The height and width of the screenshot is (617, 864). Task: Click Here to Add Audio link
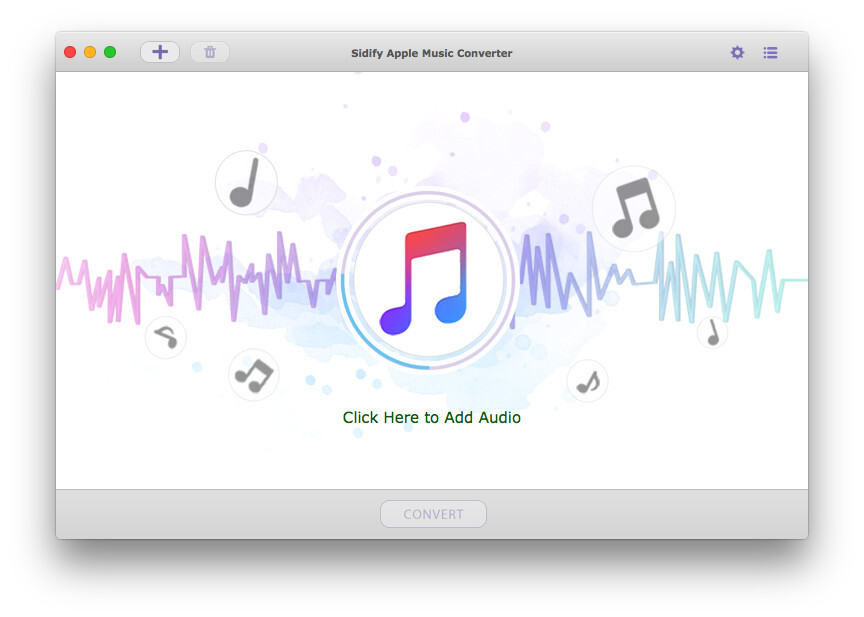[431, 417]
